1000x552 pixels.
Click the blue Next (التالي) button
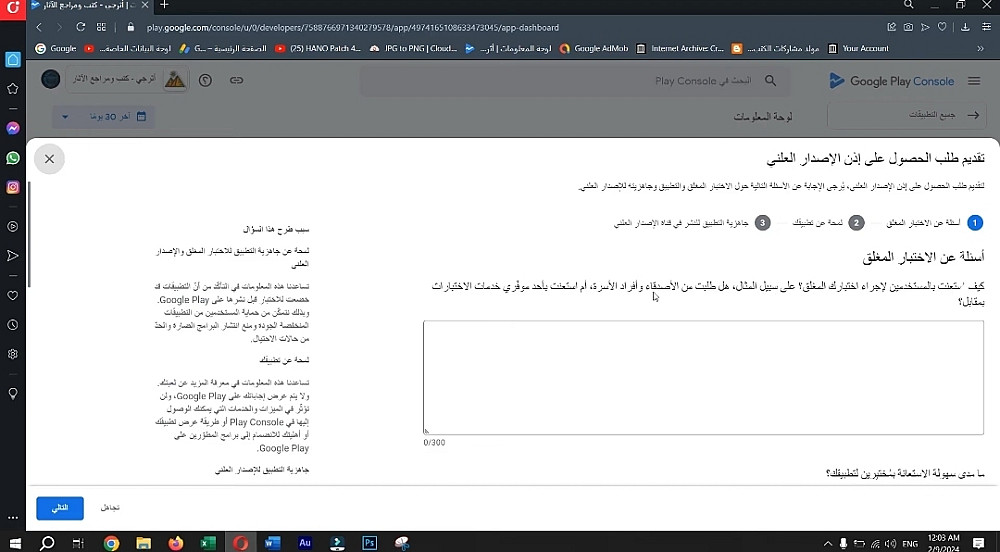pyautogui.click(x=60, y=508)
